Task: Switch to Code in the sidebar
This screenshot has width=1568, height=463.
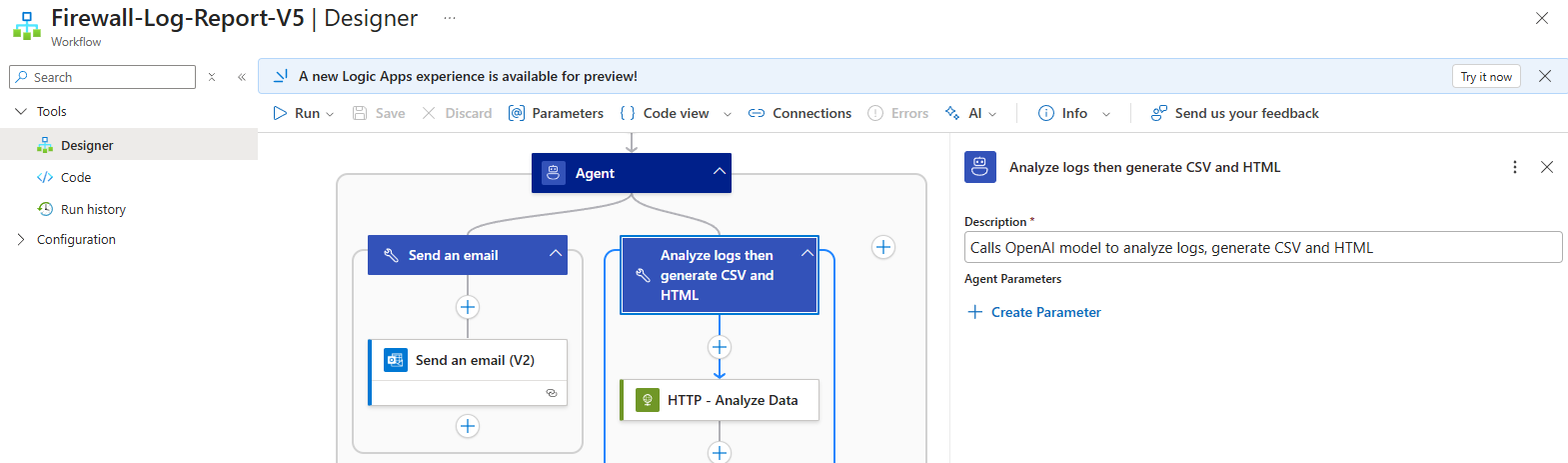Action: (x=76, y=177)
